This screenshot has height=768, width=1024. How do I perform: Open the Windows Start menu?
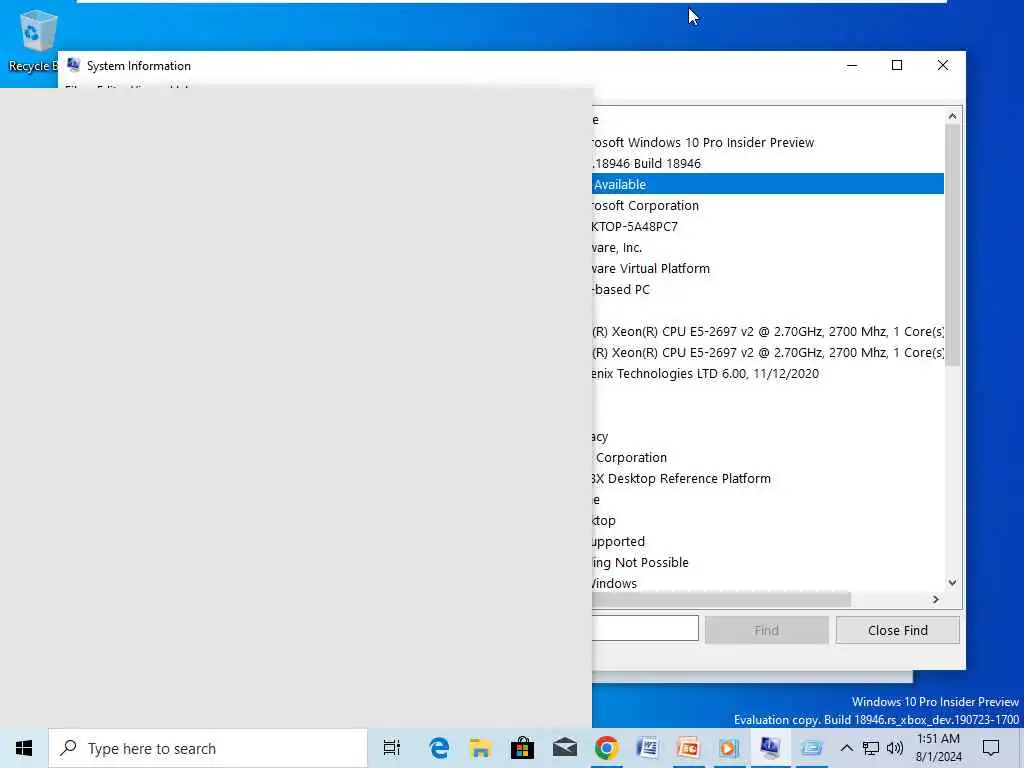tap(24, 748)
